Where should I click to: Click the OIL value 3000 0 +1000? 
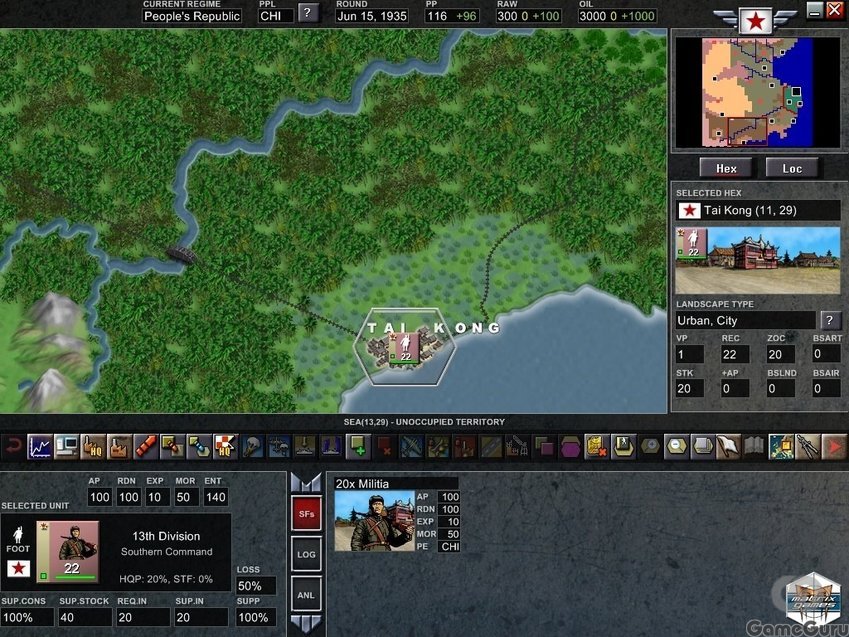tap(617, 16)
